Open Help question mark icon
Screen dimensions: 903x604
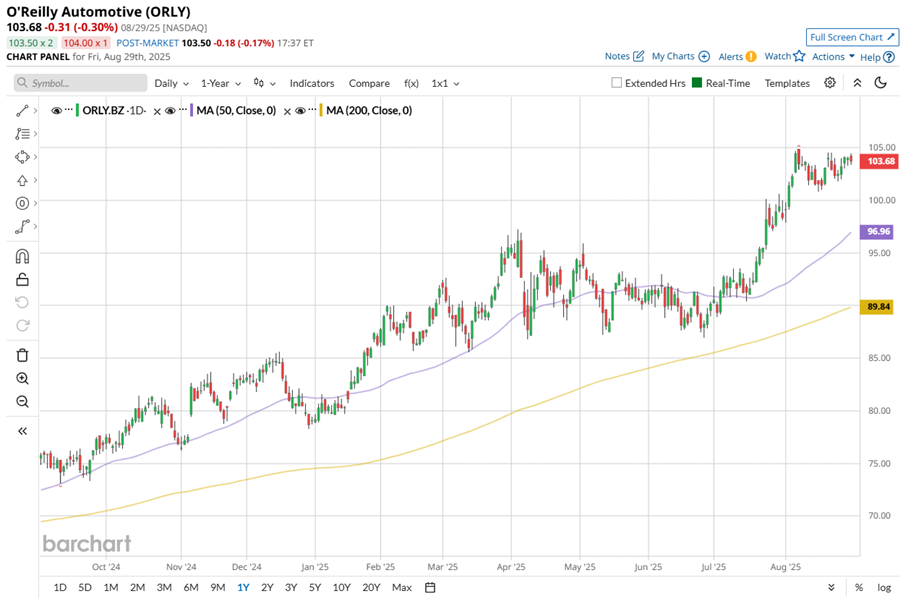click(889, 57)
